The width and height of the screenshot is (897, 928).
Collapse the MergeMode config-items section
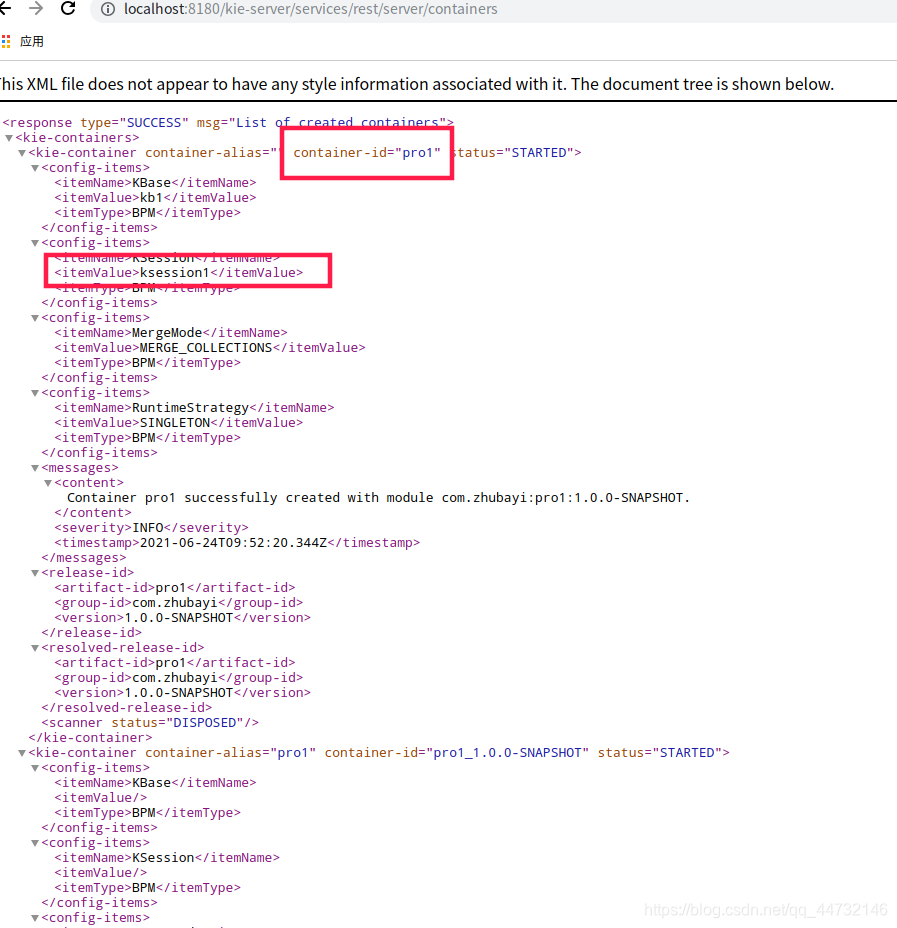34,317
